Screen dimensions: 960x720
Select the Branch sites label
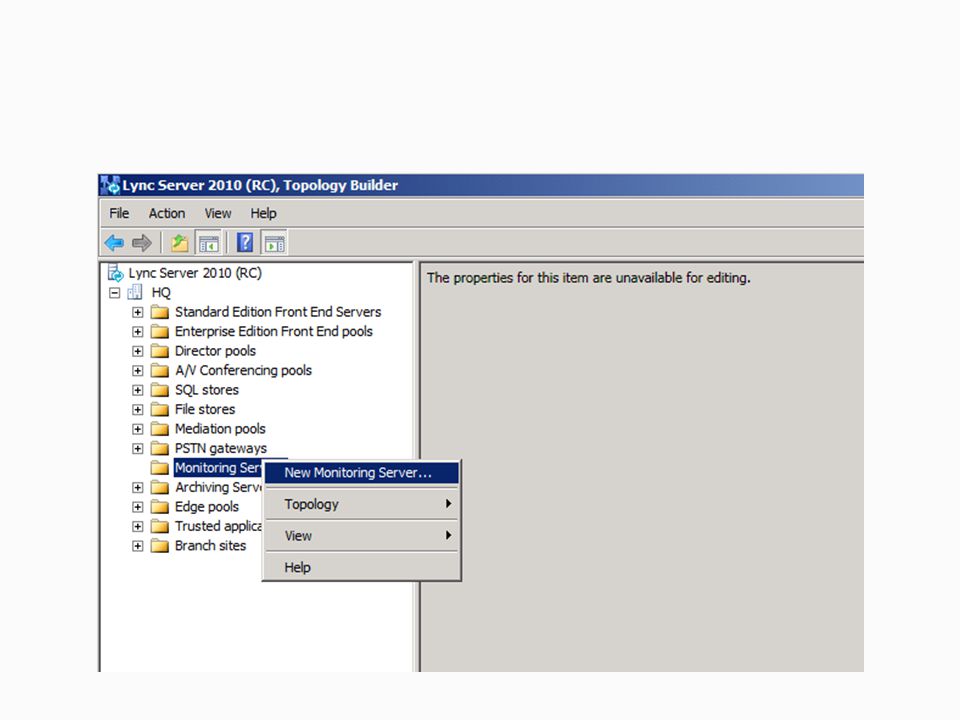coord(211,546)
